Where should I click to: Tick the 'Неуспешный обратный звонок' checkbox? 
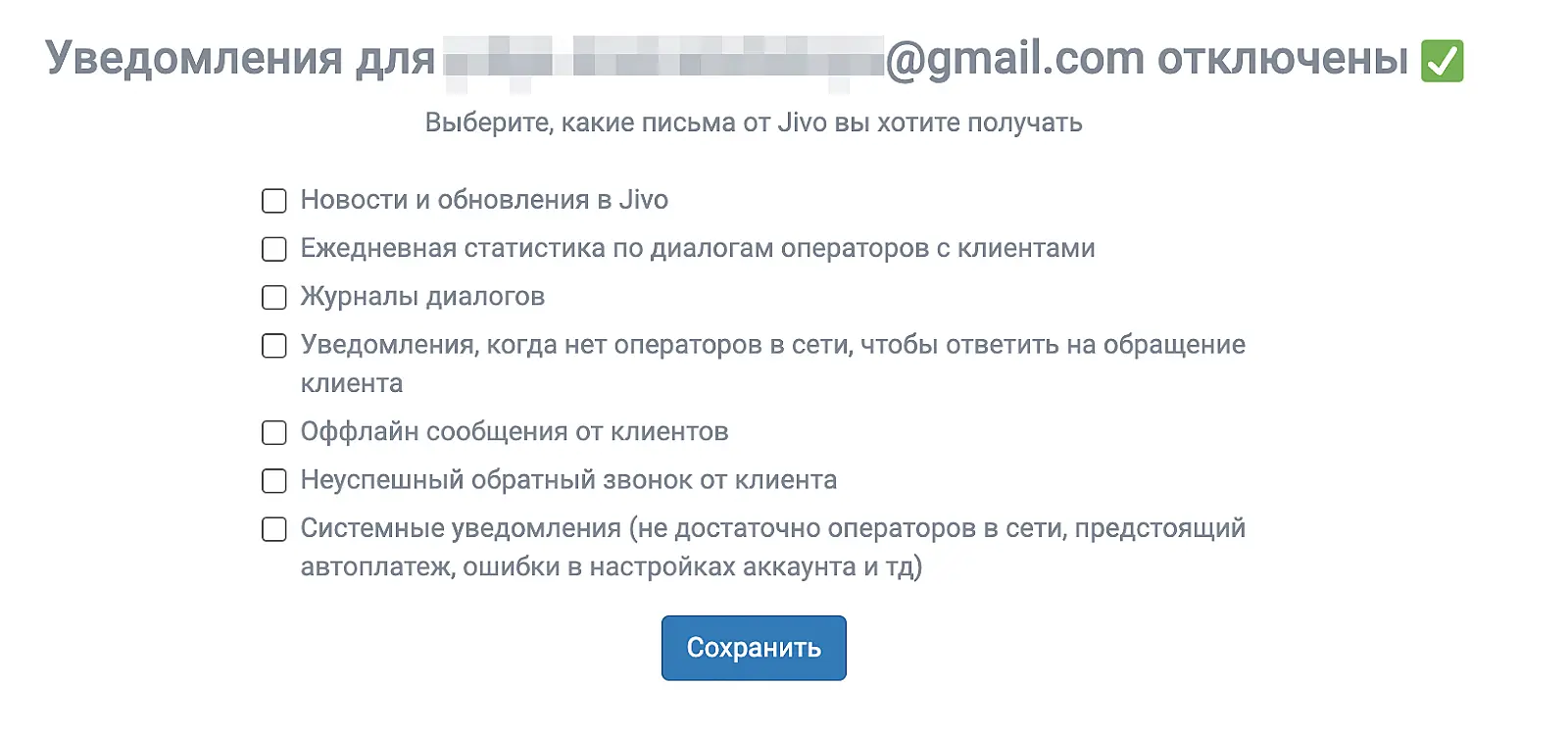point(274,481)
